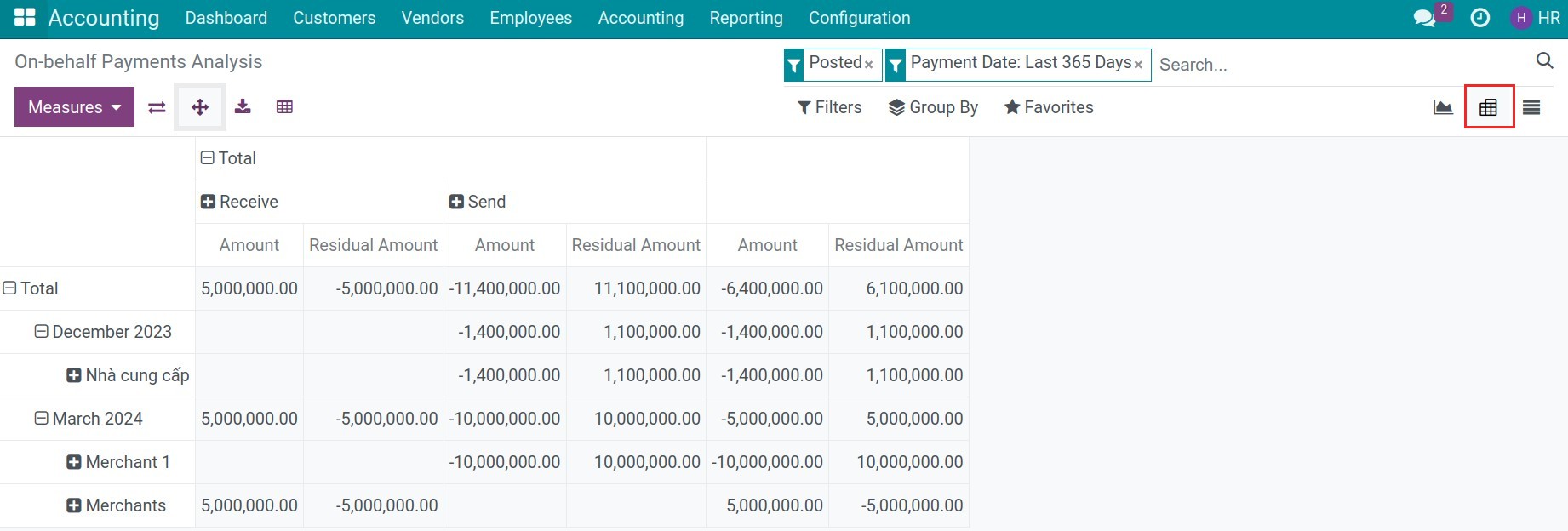The image size is (1568, 531).
Task: Click Merchants row Receive Amount 5,000,000.00 cell
Action: tap(249, 505)
